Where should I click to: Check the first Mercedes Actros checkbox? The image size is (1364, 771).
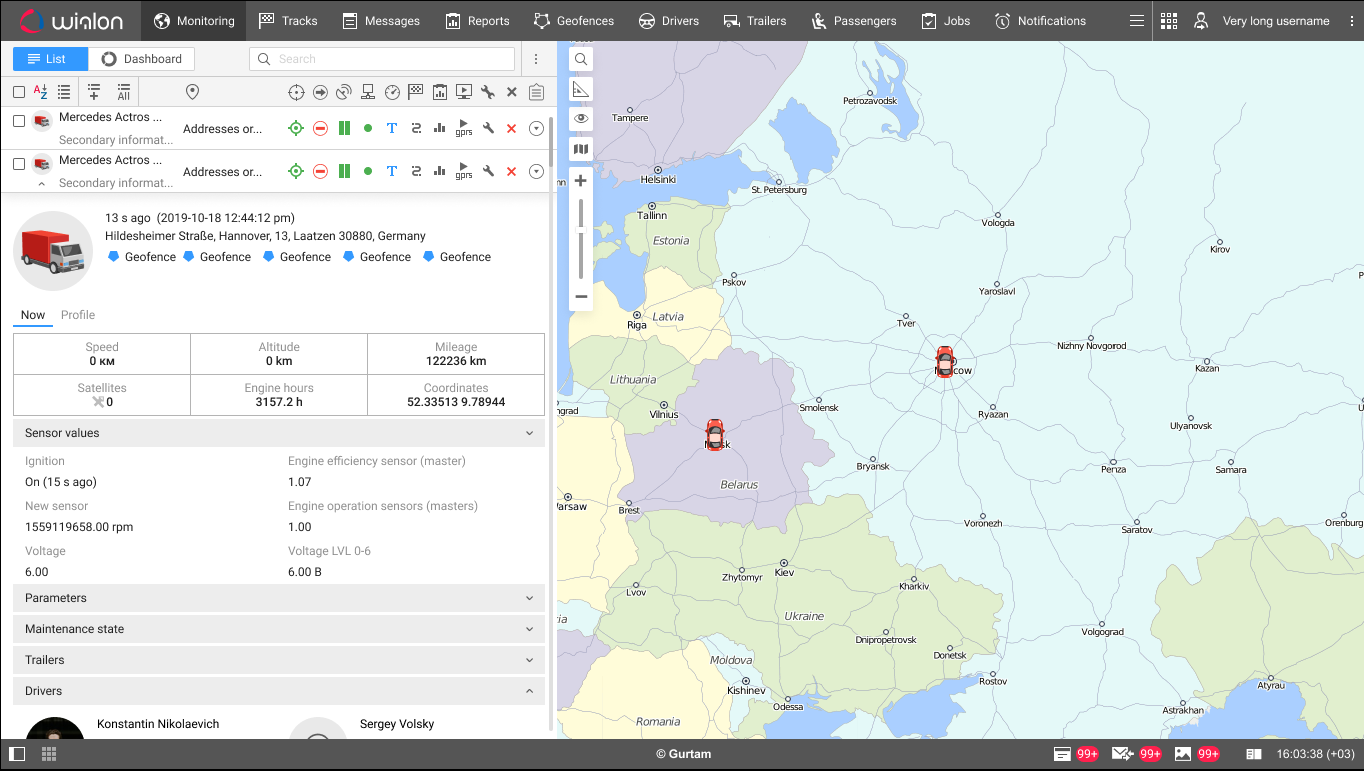point(19,121)
